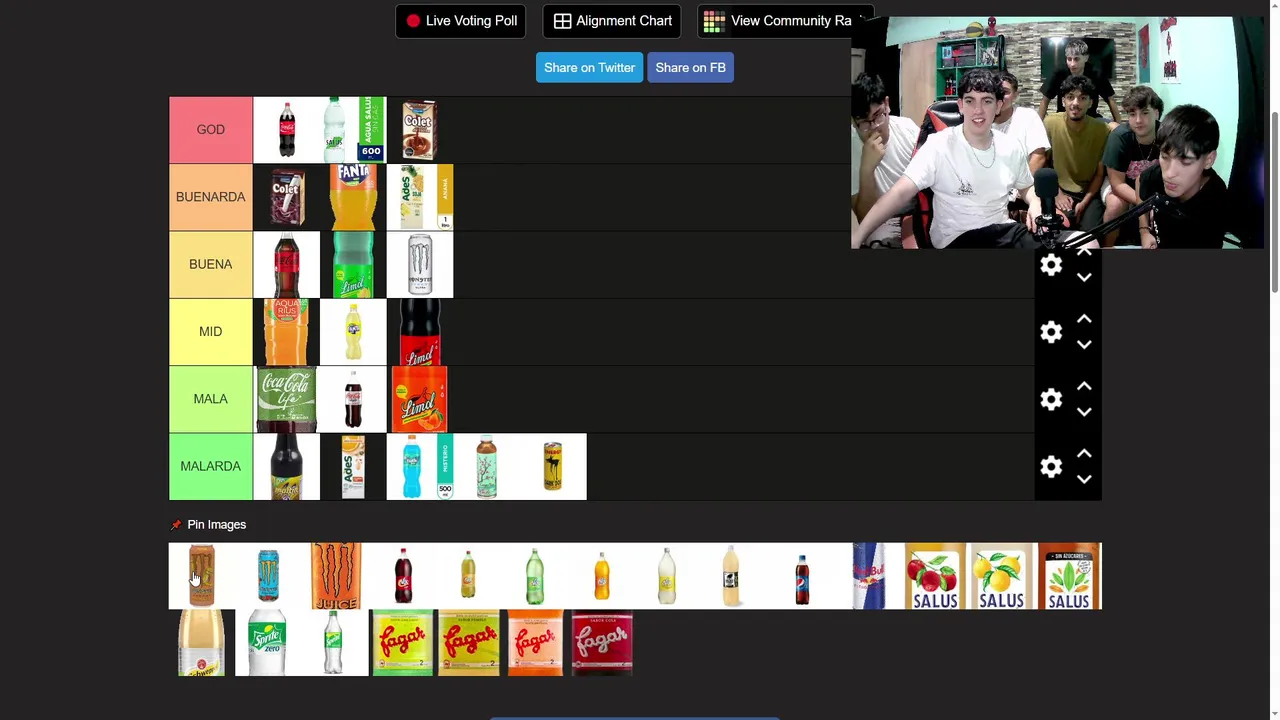Share the tier list on FB
Screen dimensions: 1280x720
pos(690,67)
